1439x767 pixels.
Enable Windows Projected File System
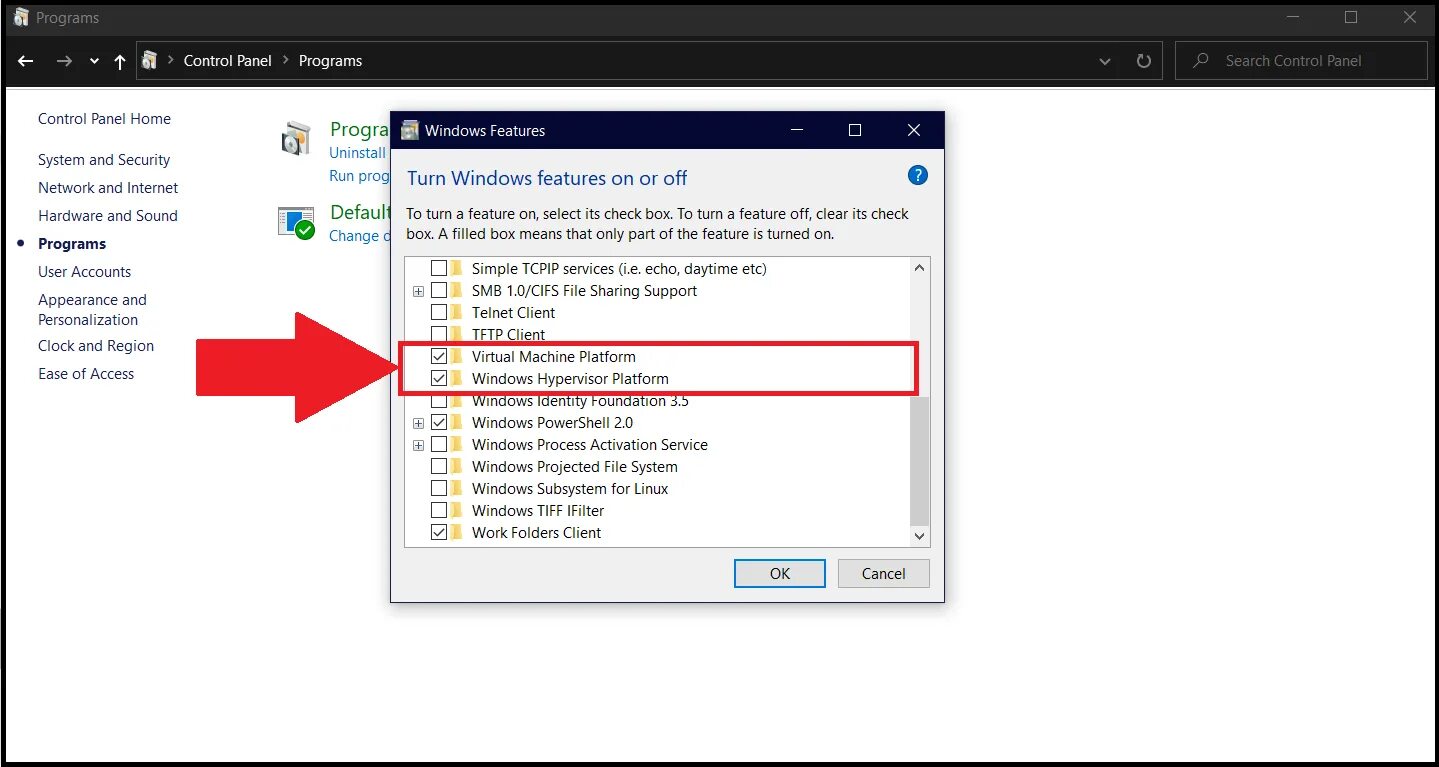pyautogui.click(x=439, y=467)
